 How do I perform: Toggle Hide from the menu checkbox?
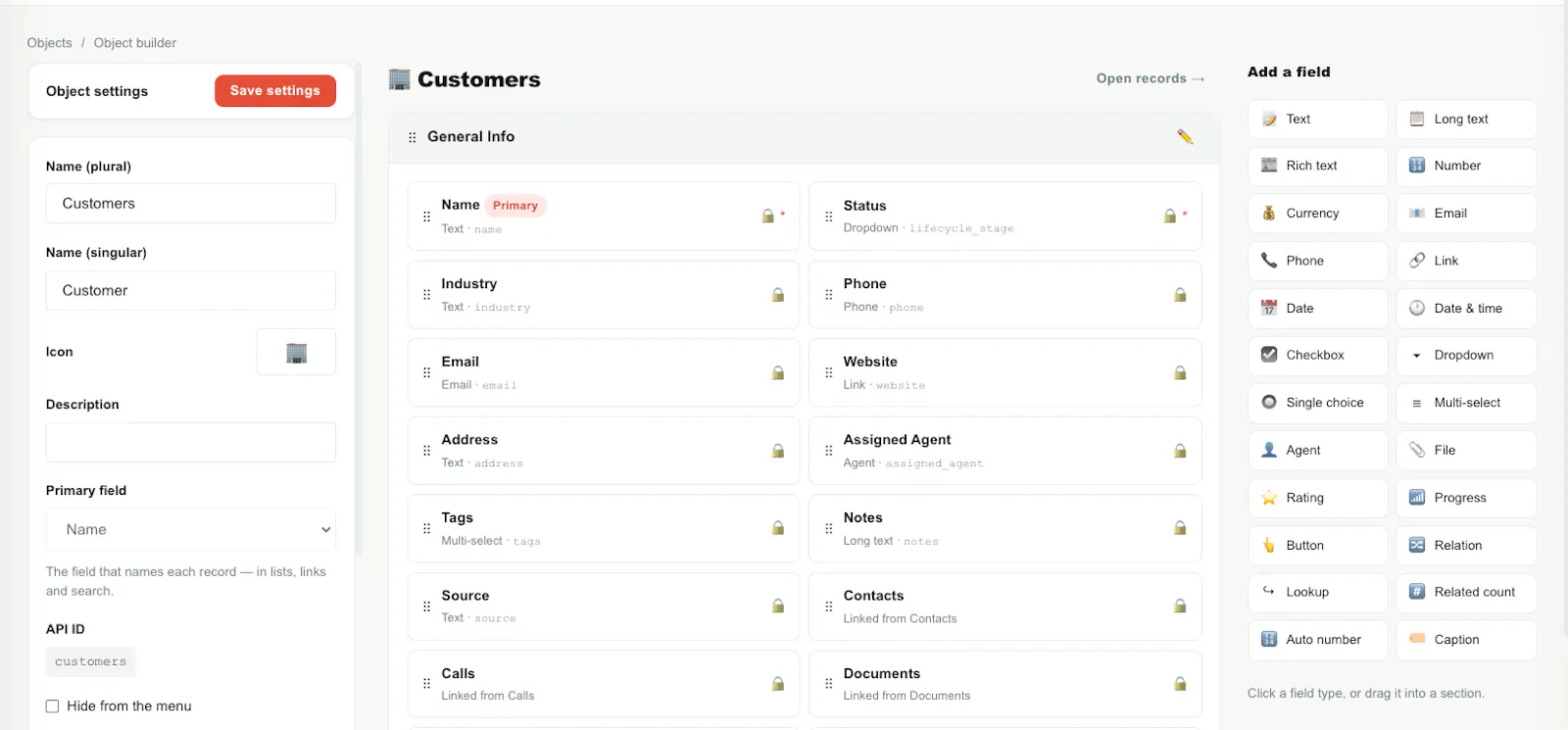tap(53, 706)
